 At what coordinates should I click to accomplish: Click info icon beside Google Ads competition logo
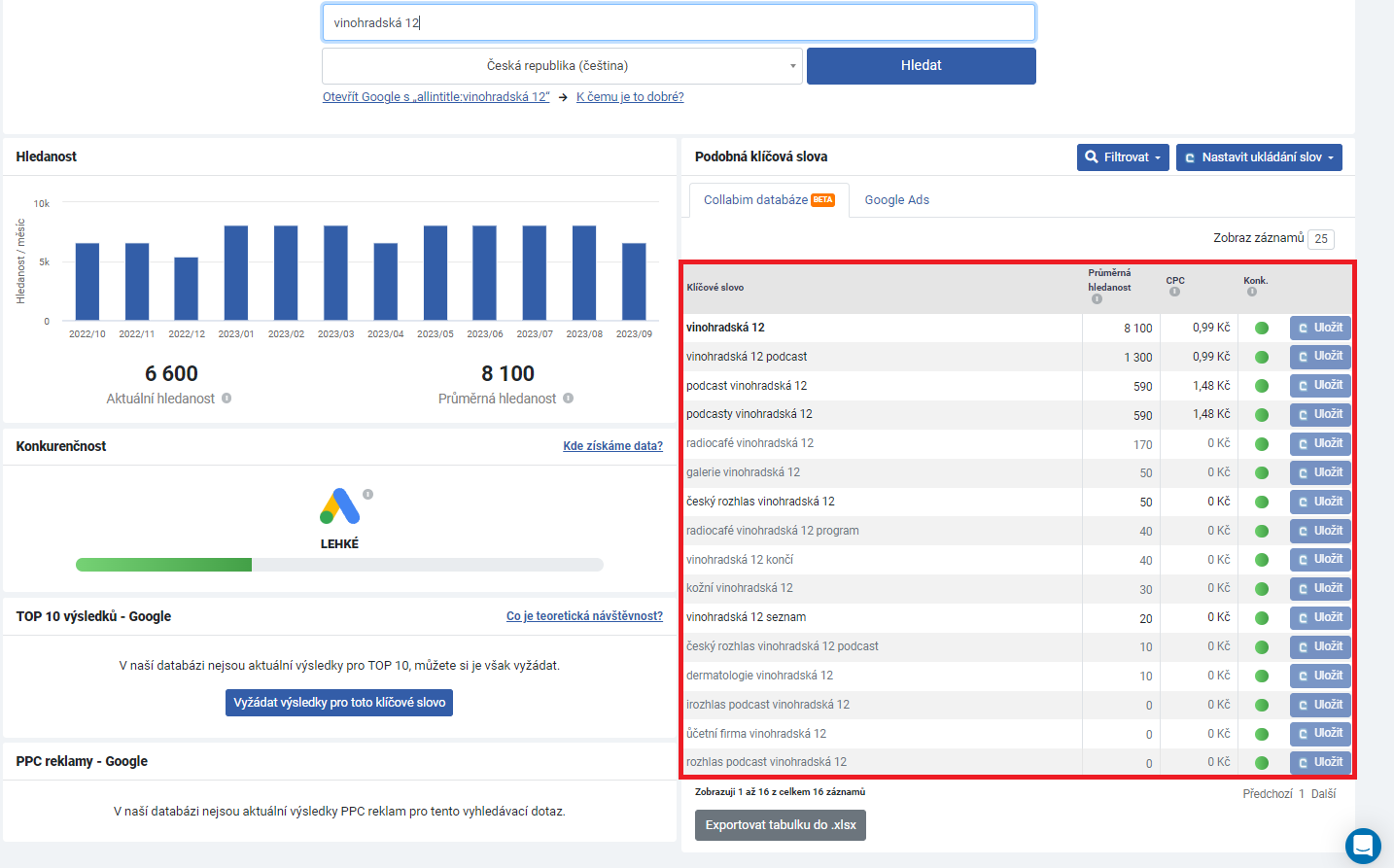368,494
